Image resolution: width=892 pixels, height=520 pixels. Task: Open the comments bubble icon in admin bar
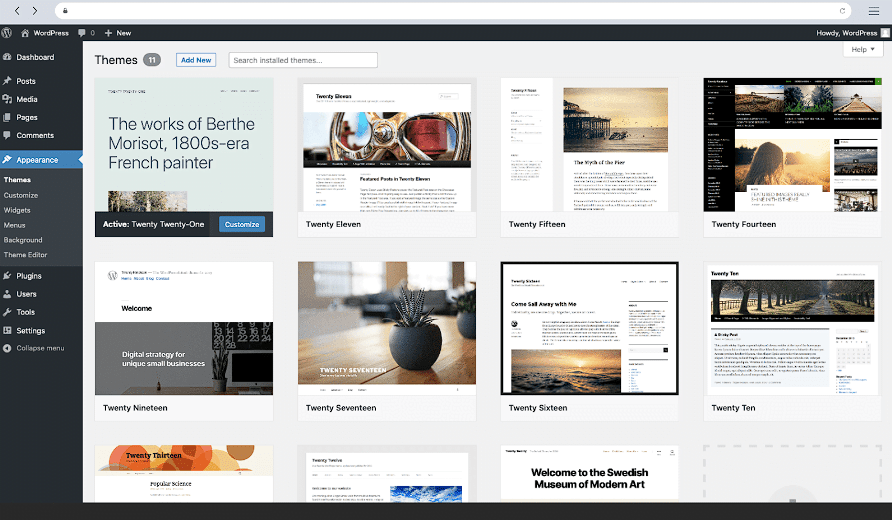point(82,33)
